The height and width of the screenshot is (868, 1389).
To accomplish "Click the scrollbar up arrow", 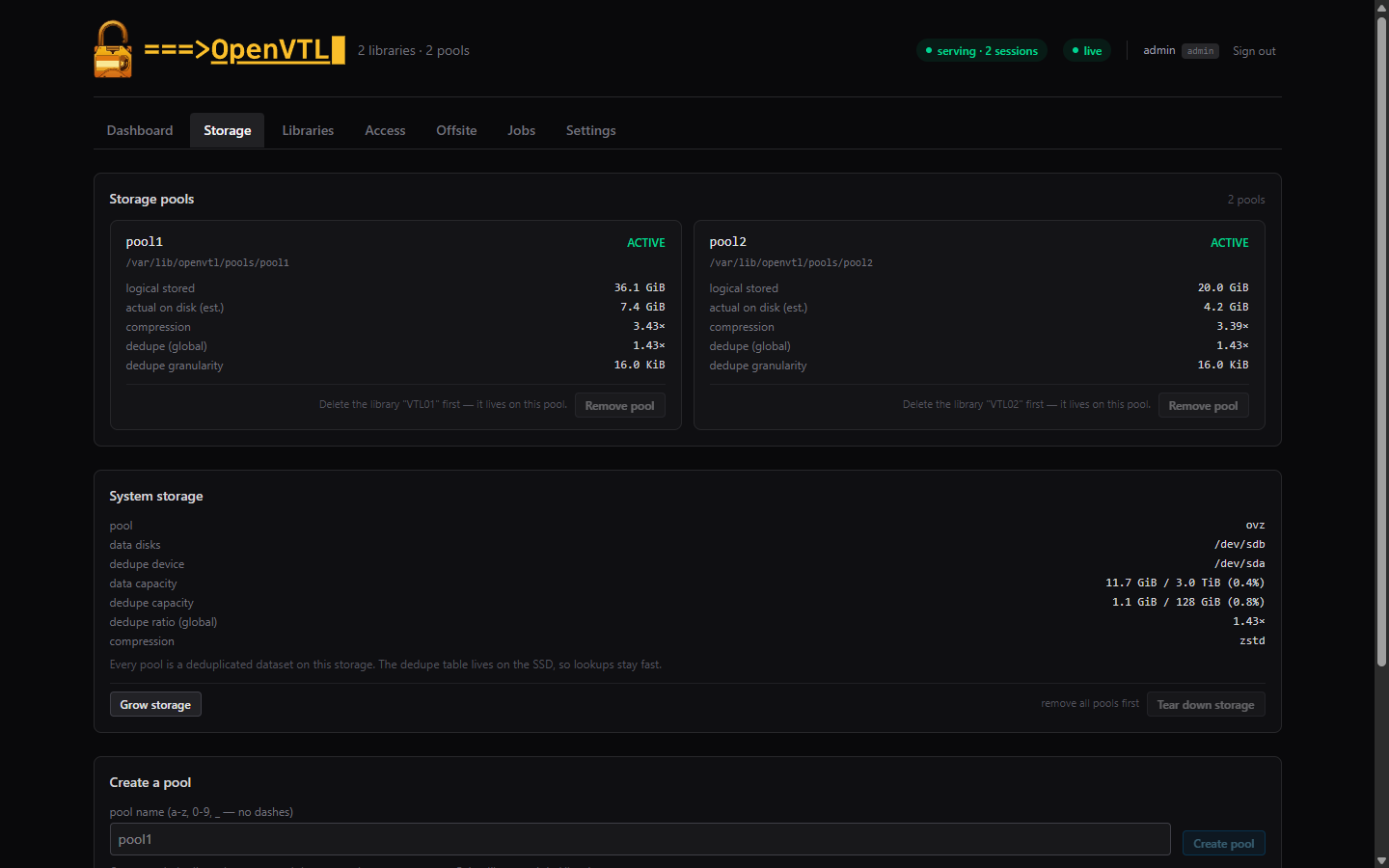I will coord(1381,8).
